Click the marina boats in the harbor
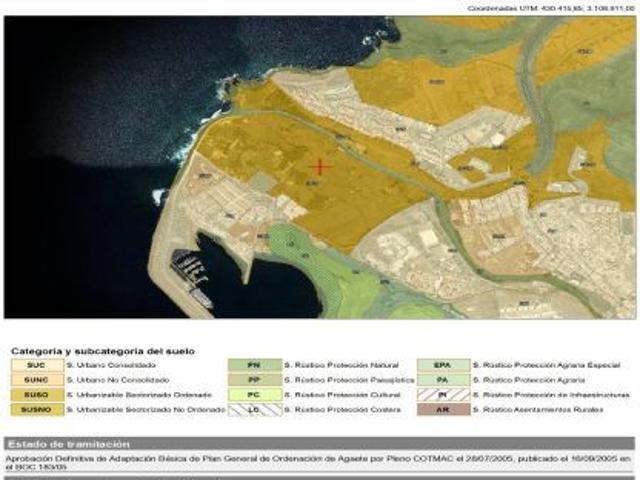This screenshot has height=480, width=640. click(x=190, y=270)
